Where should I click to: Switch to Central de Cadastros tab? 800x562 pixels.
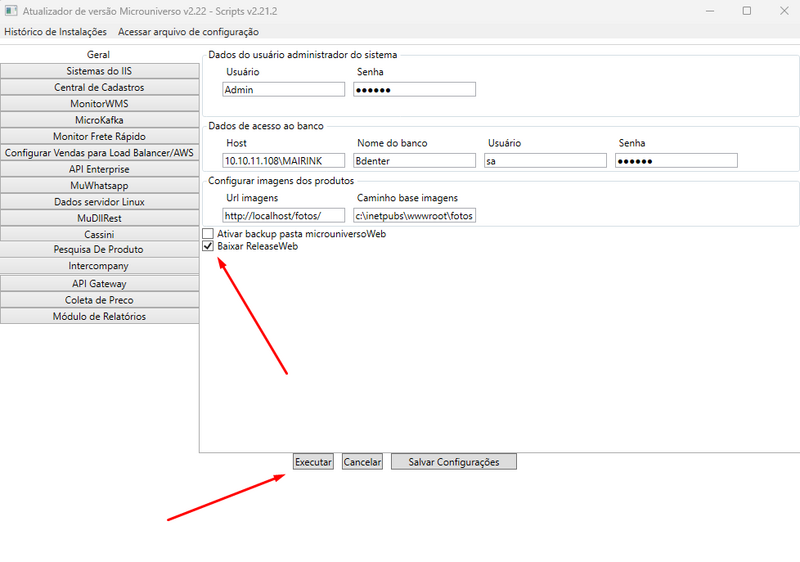(x=99, y=87)
